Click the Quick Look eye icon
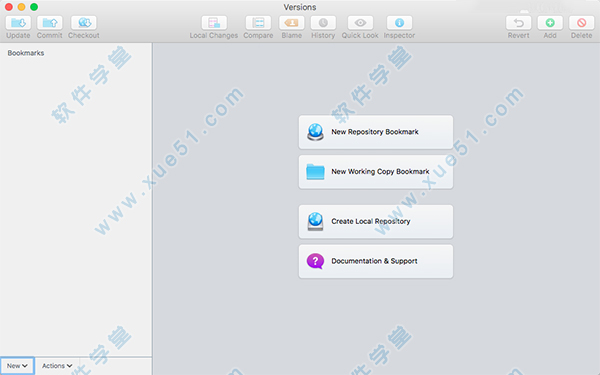 360,23
